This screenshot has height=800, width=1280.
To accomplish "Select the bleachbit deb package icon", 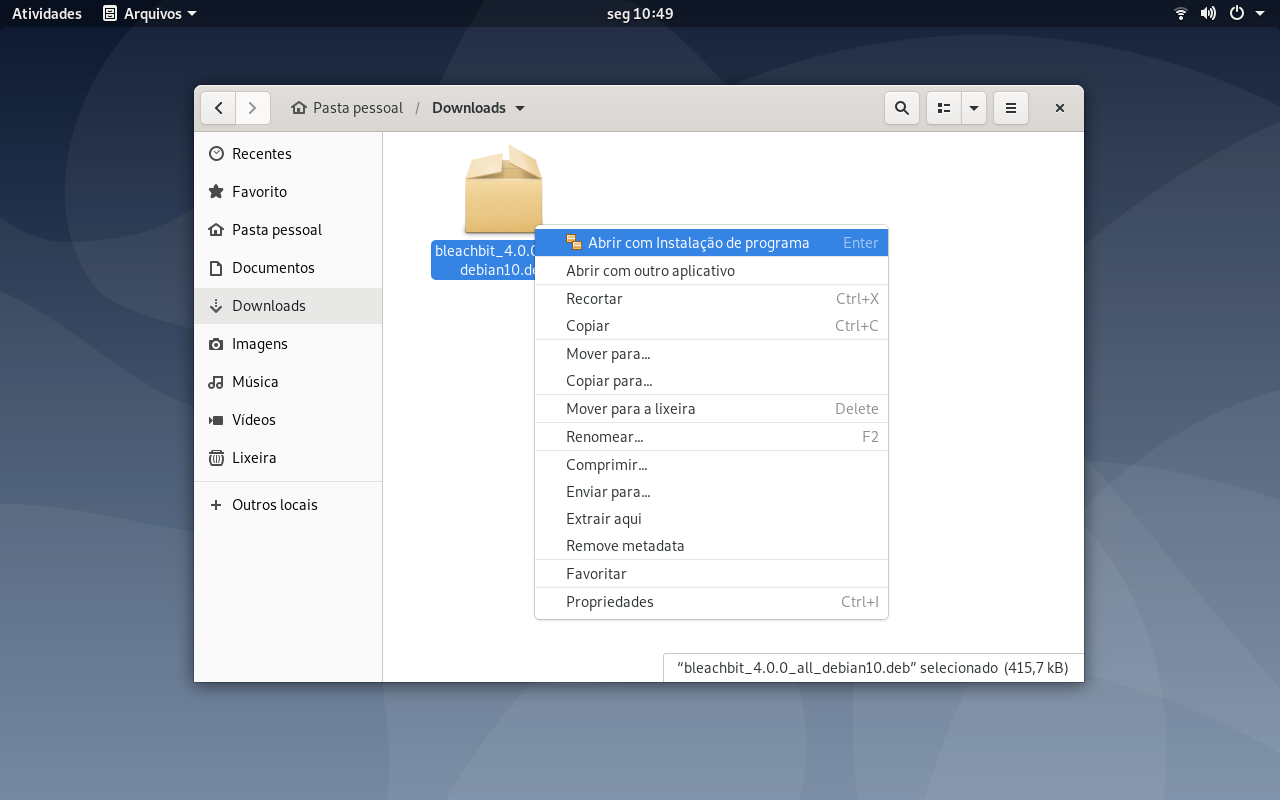I will click(x=503, y=190).
